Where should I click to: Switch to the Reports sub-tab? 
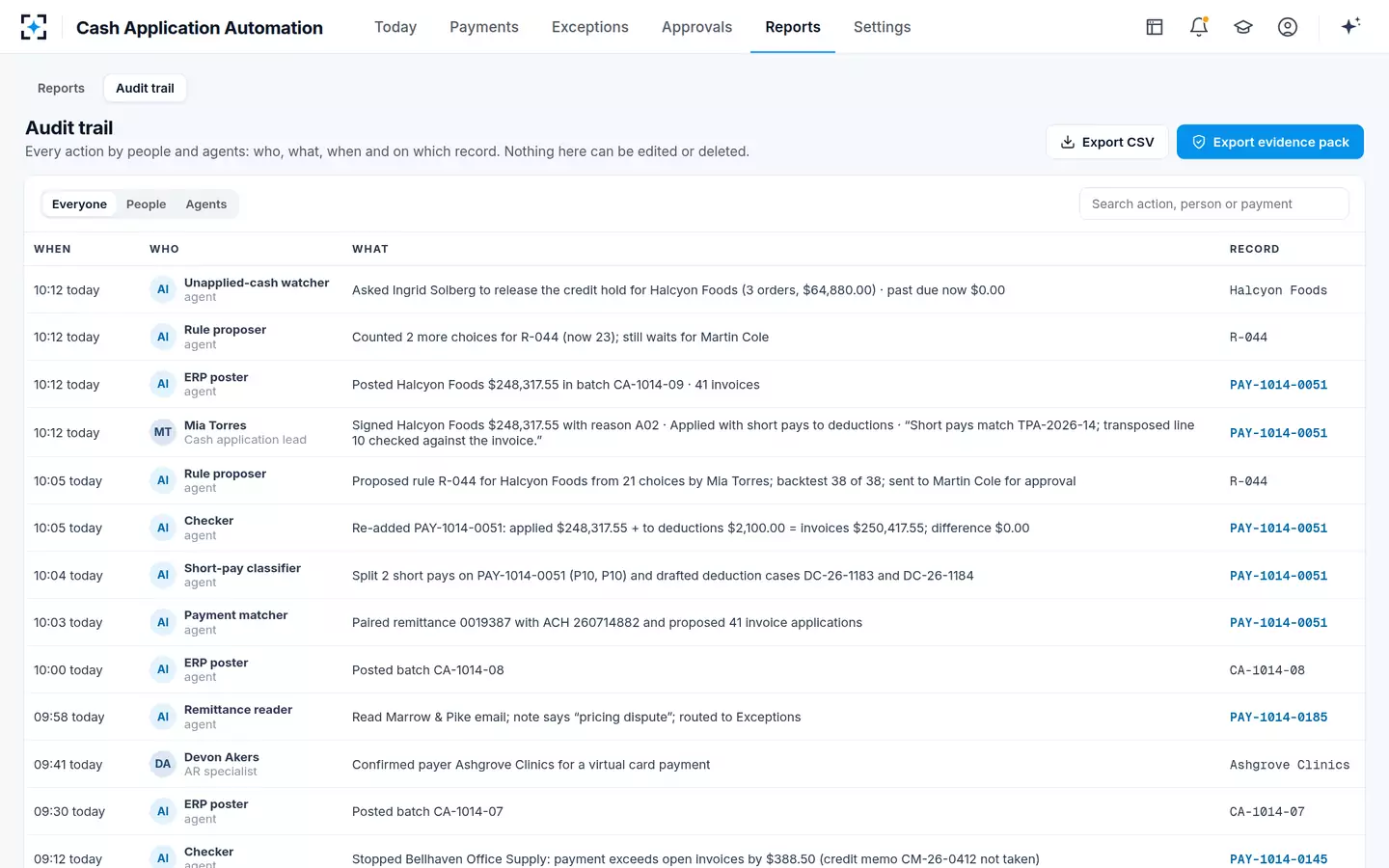pos(61,88)
